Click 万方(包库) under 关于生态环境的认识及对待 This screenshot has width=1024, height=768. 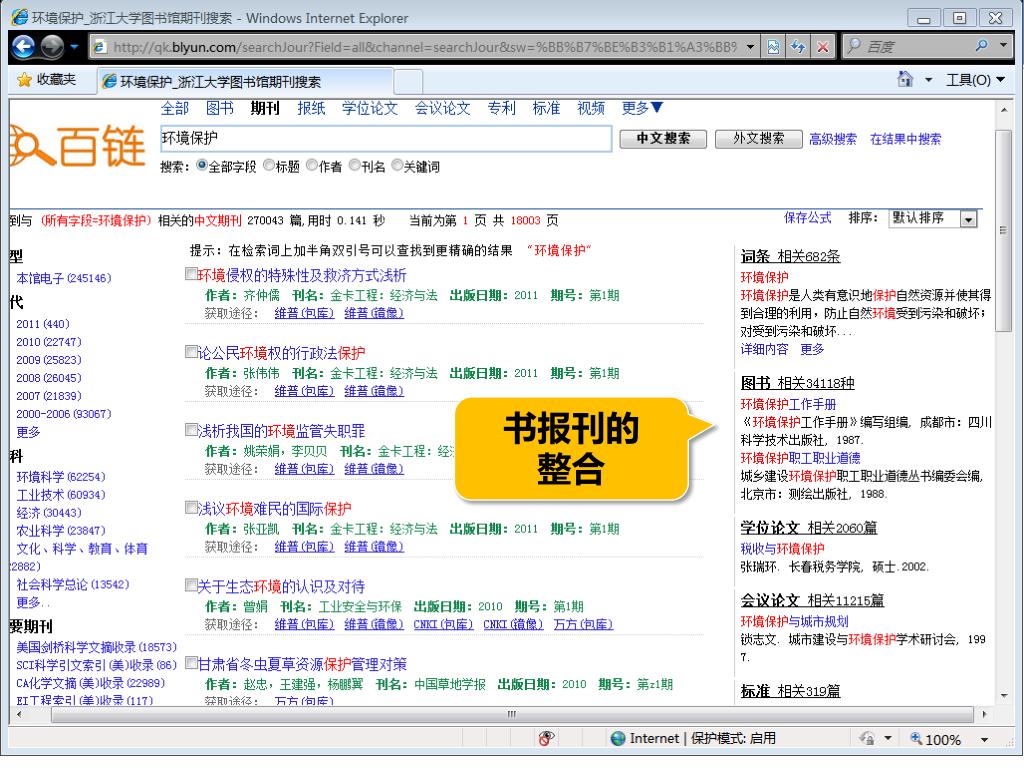pyautogui.click(x=583, y=625)
